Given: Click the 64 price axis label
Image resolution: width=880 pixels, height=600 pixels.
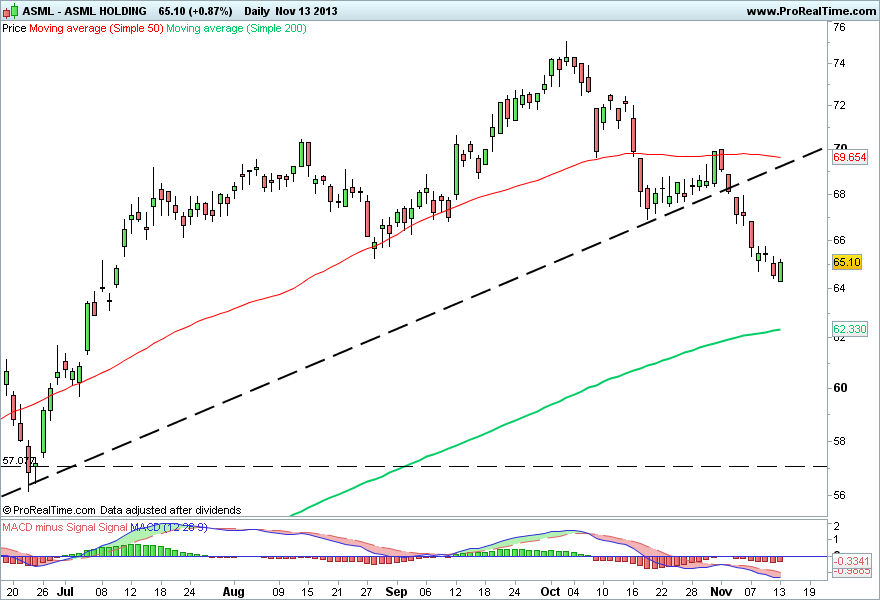Looking at the screenshot, I should [x=839, y=288].
